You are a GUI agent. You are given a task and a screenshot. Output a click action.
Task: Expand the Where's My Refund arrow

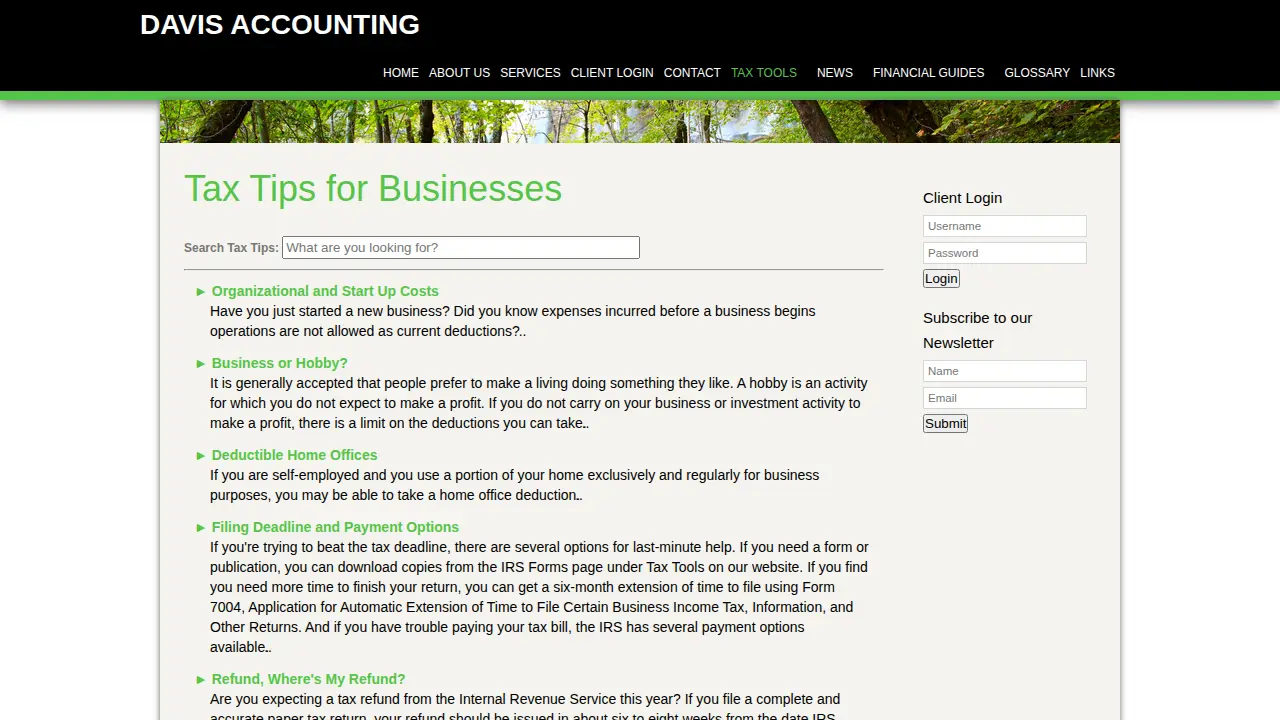[x=201, y=680]
